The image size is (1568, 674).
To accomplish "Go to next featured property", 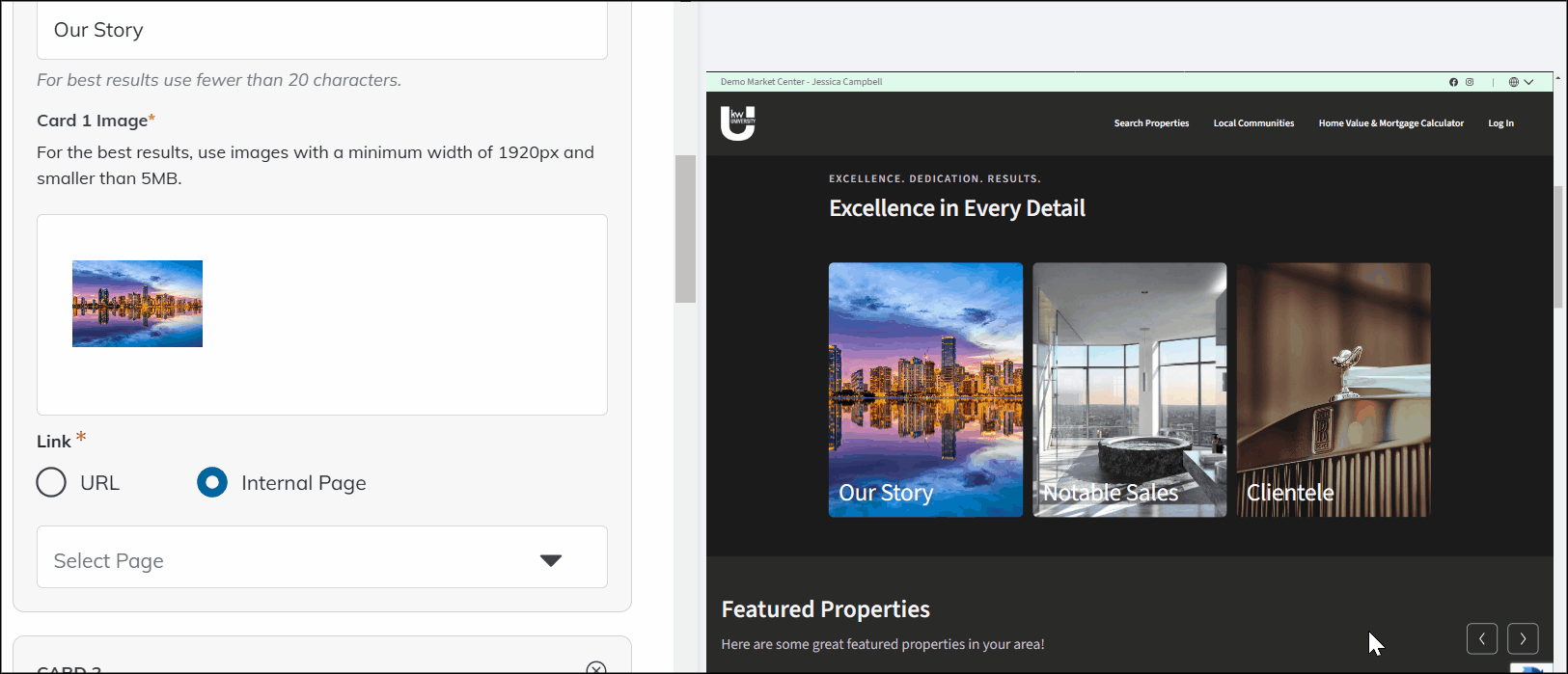I will (1523, 638).
